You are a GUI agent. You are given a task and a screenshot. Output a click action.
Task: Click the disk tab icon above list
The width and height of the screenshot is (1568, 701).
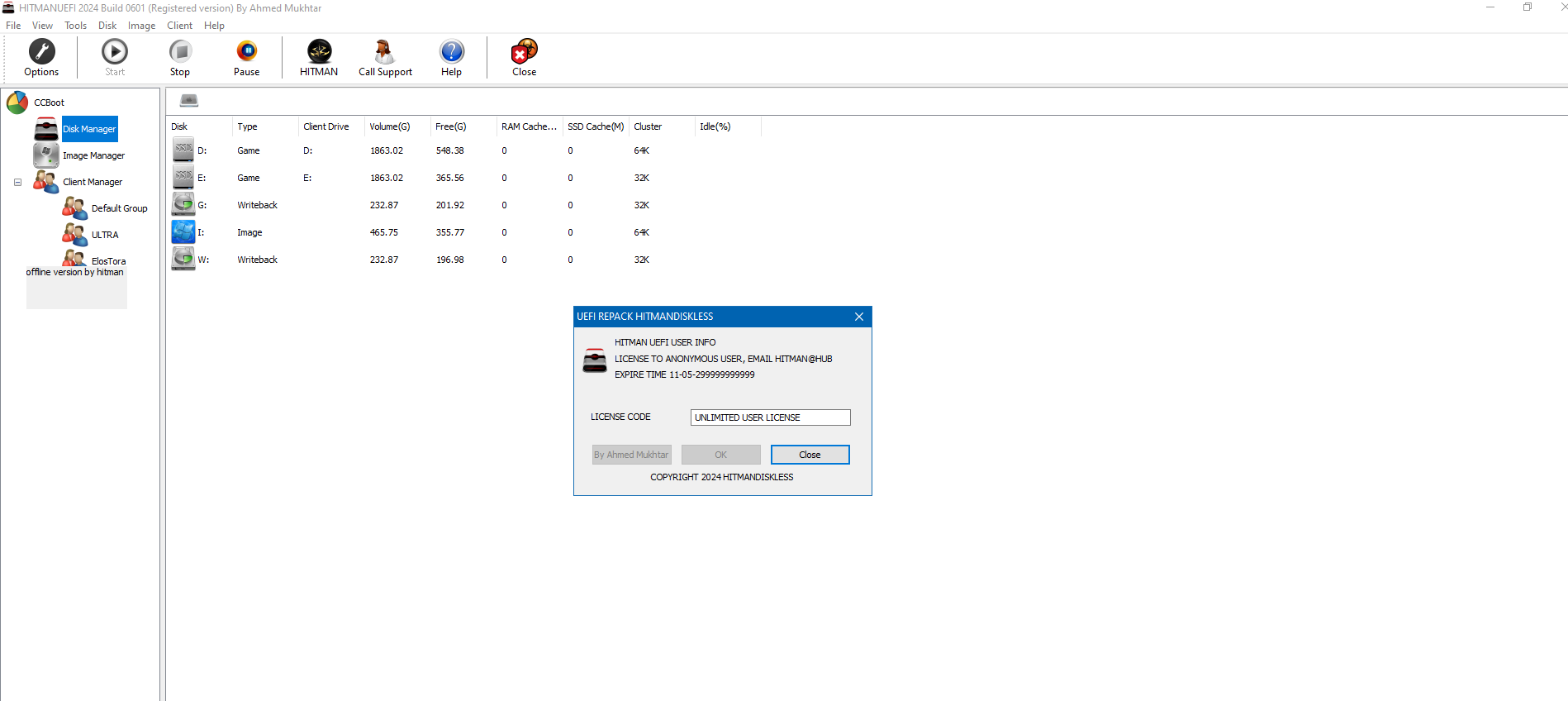pyautogui.click(x=189, y=101)
